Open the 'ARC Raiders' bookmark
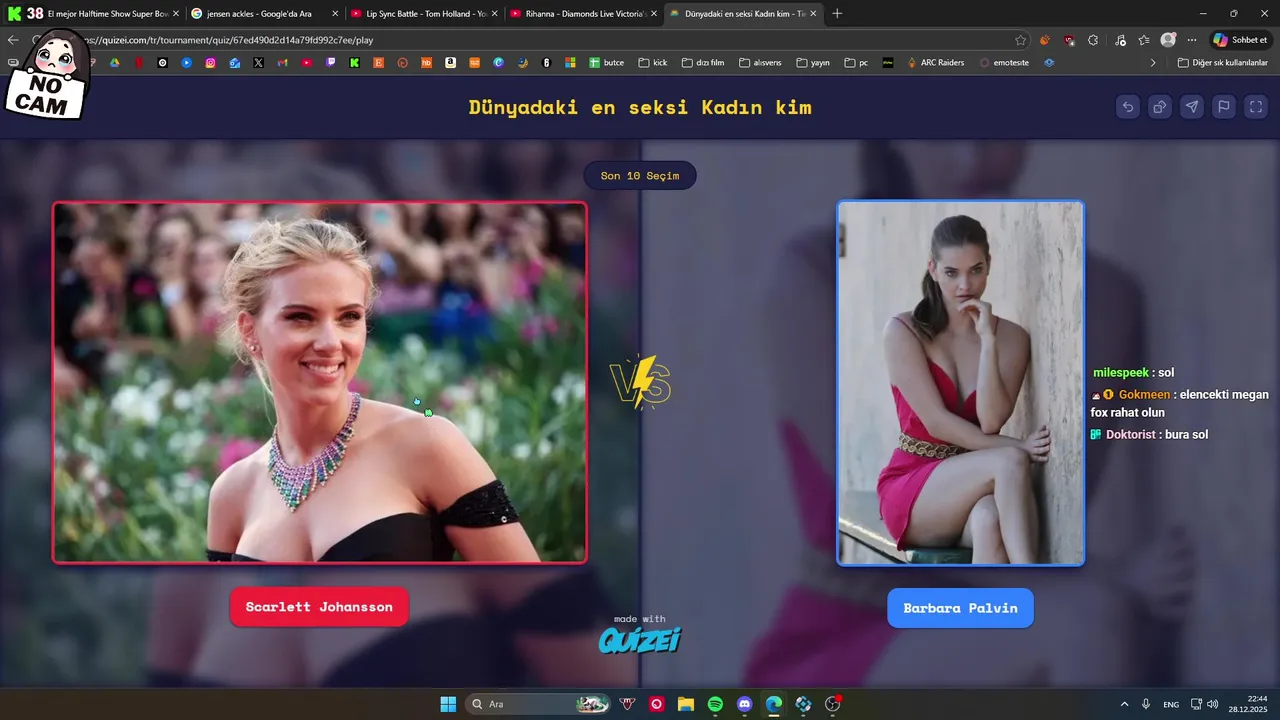Screen dimensions: 1280x720 point(936,62)
